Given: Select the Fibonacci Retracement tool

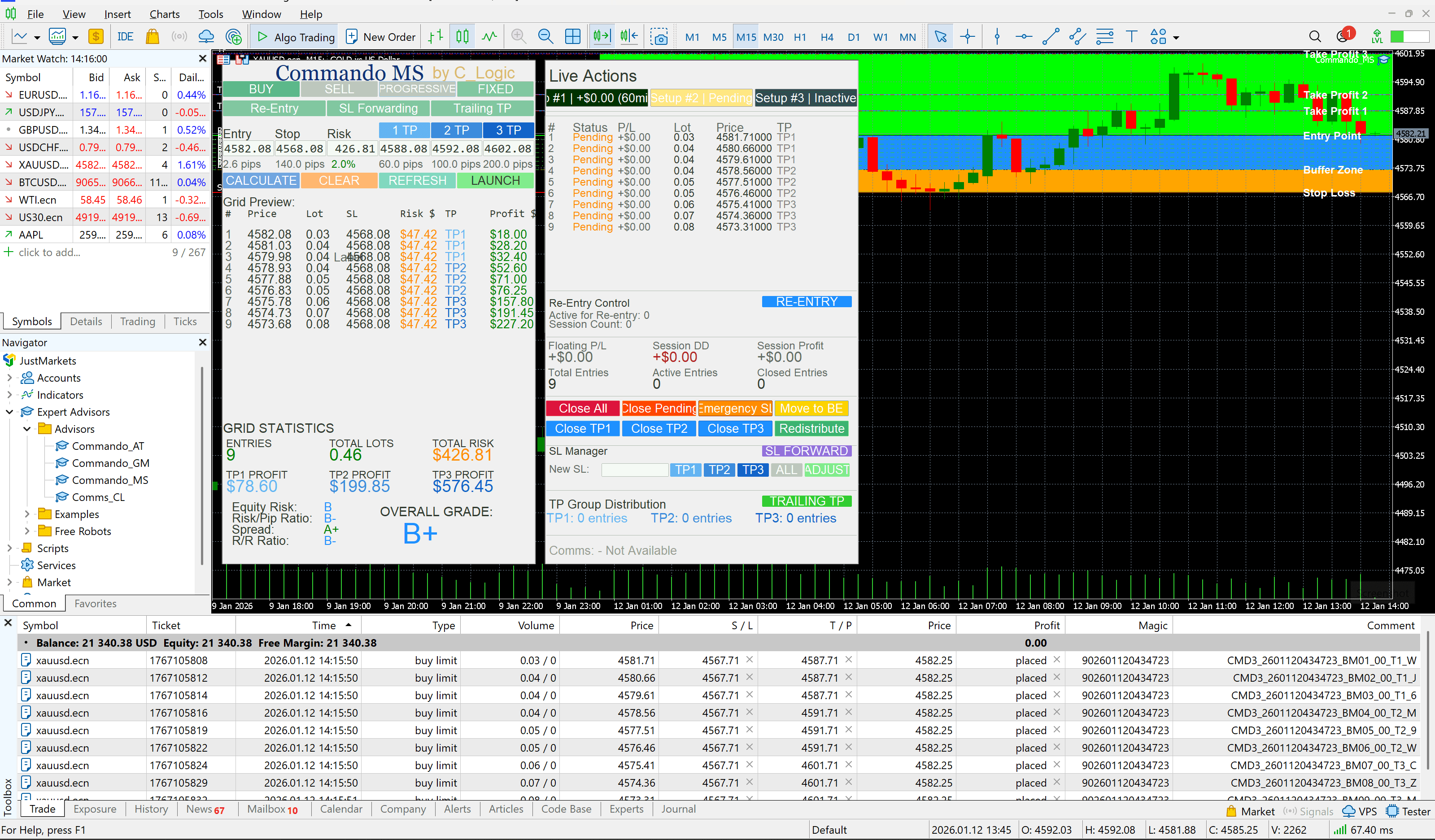Looking at the screenshot, I should 1105,36.
